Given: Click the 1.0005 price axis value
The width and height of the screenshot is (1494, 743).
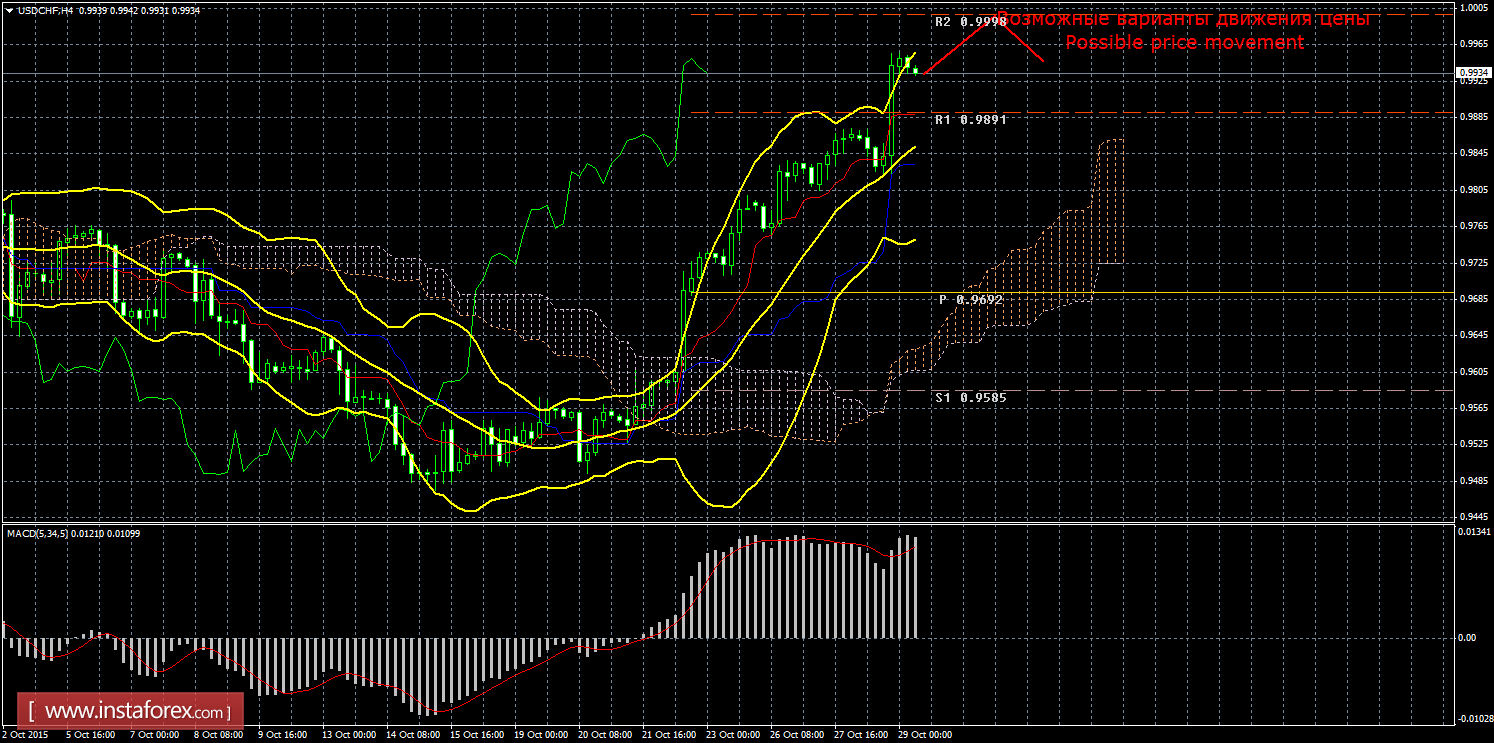Looking at the screenshot, I should [x=1473, y=7].
